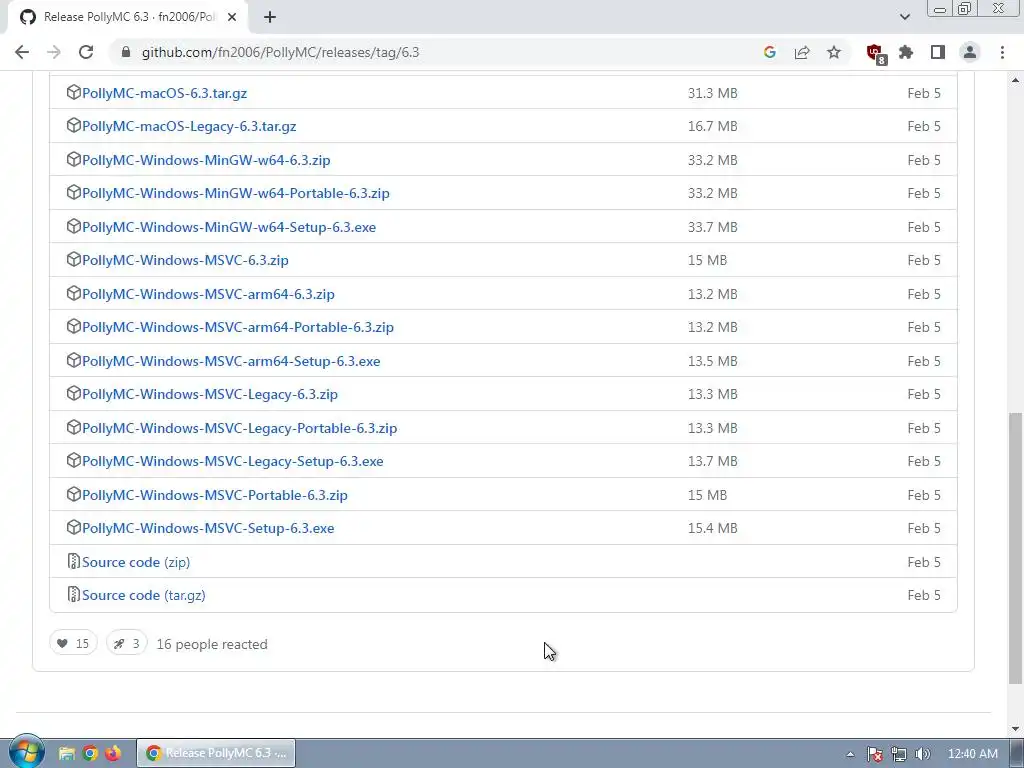
Task: Click the page vertical scrollbar thumb
Action: tap(1016, 549)
